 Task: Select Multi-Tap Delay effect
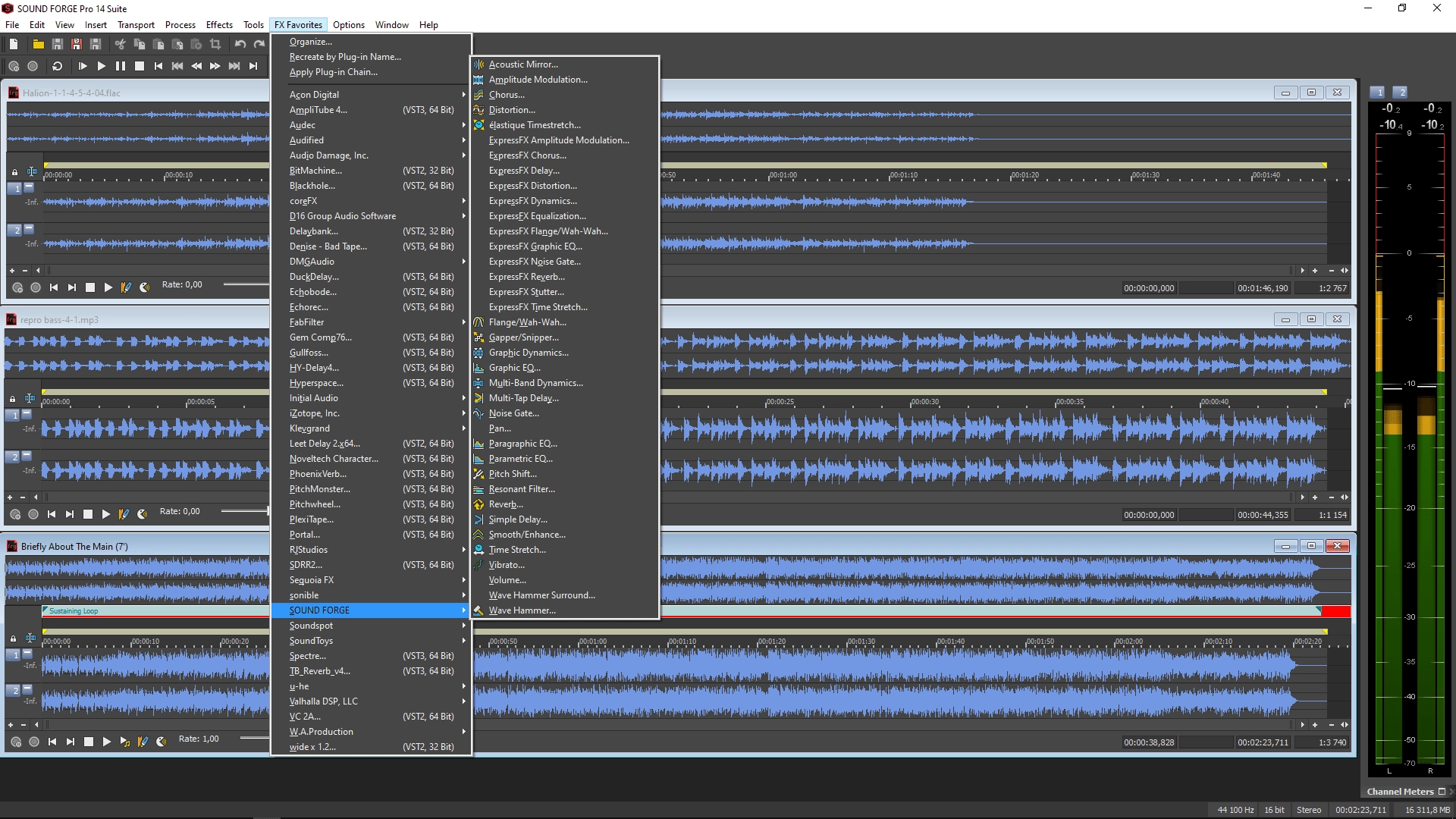[x=564, y=398]
